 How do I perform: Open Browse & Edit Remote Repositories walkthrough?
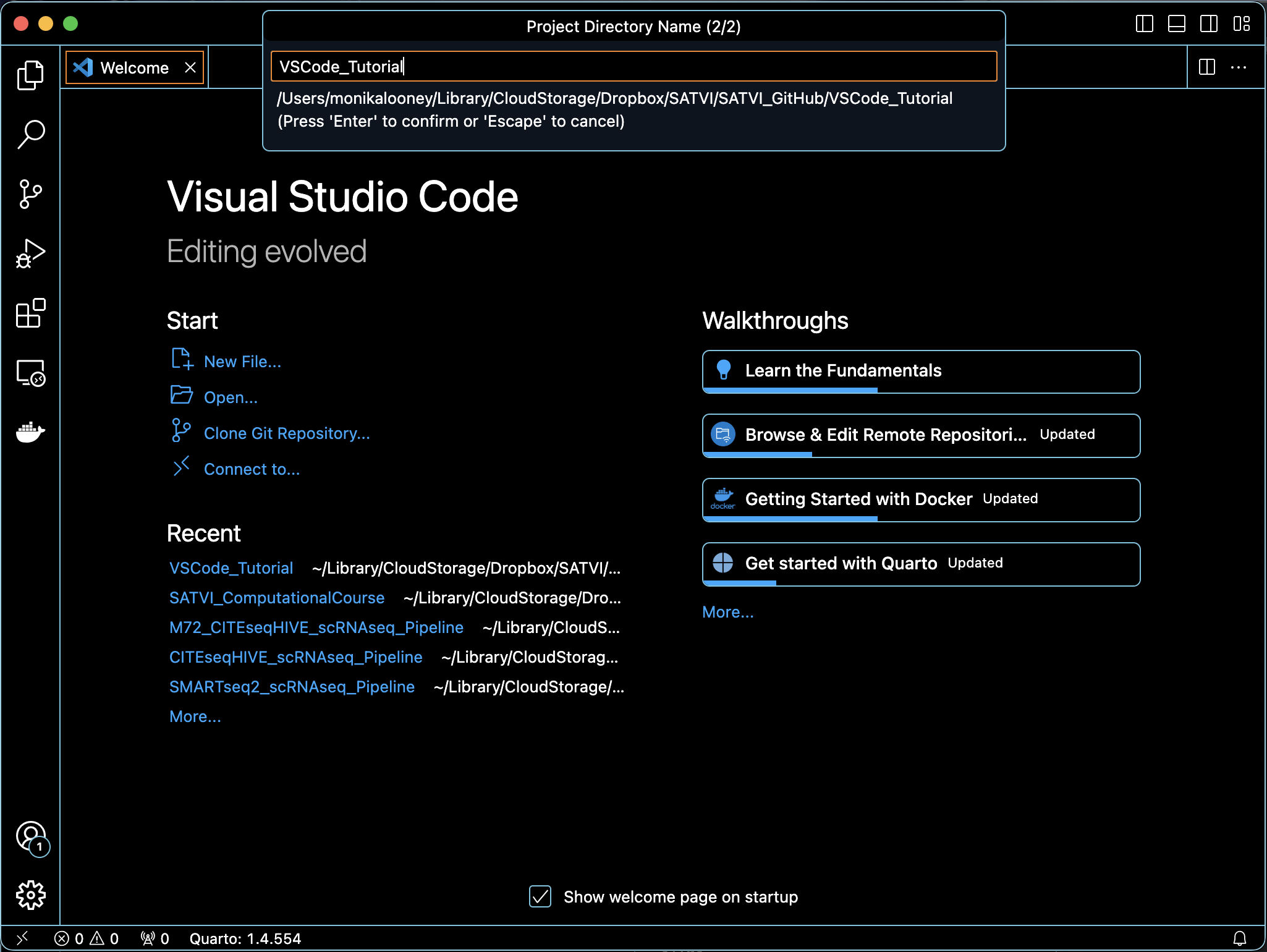pos(921,436)
